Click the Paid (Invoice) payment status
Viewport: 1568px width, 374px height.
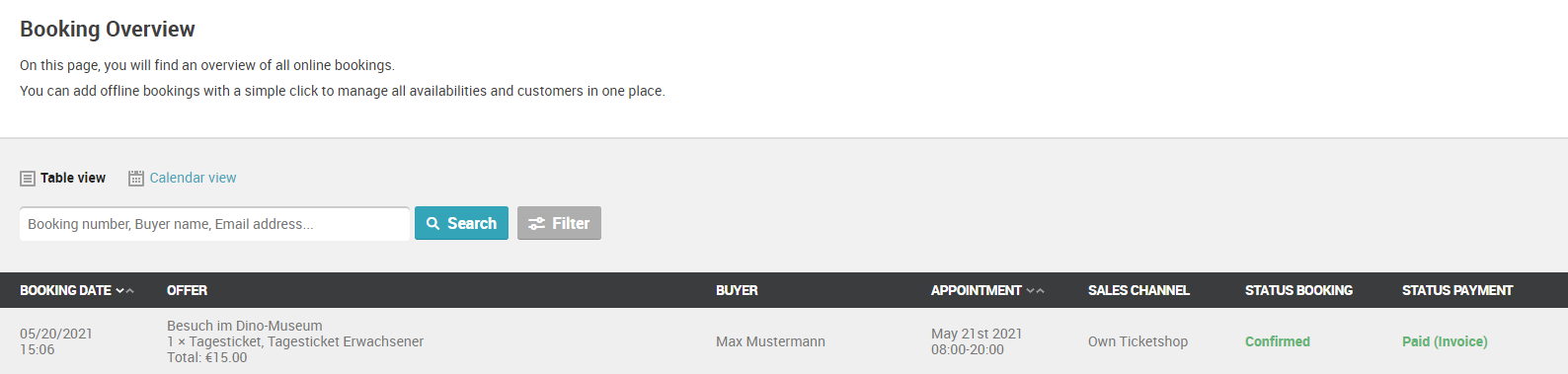point(1445,341)
